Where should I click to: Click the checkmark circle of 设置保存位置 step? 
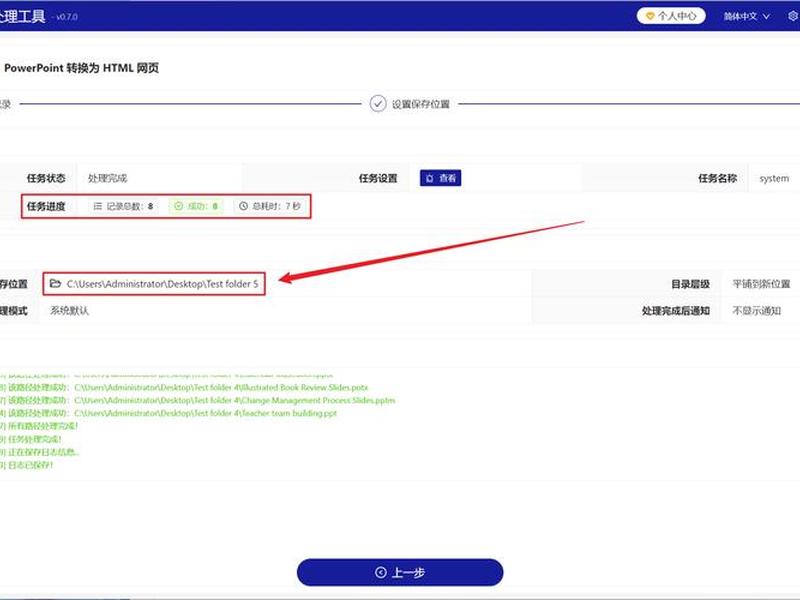point(378,104)
